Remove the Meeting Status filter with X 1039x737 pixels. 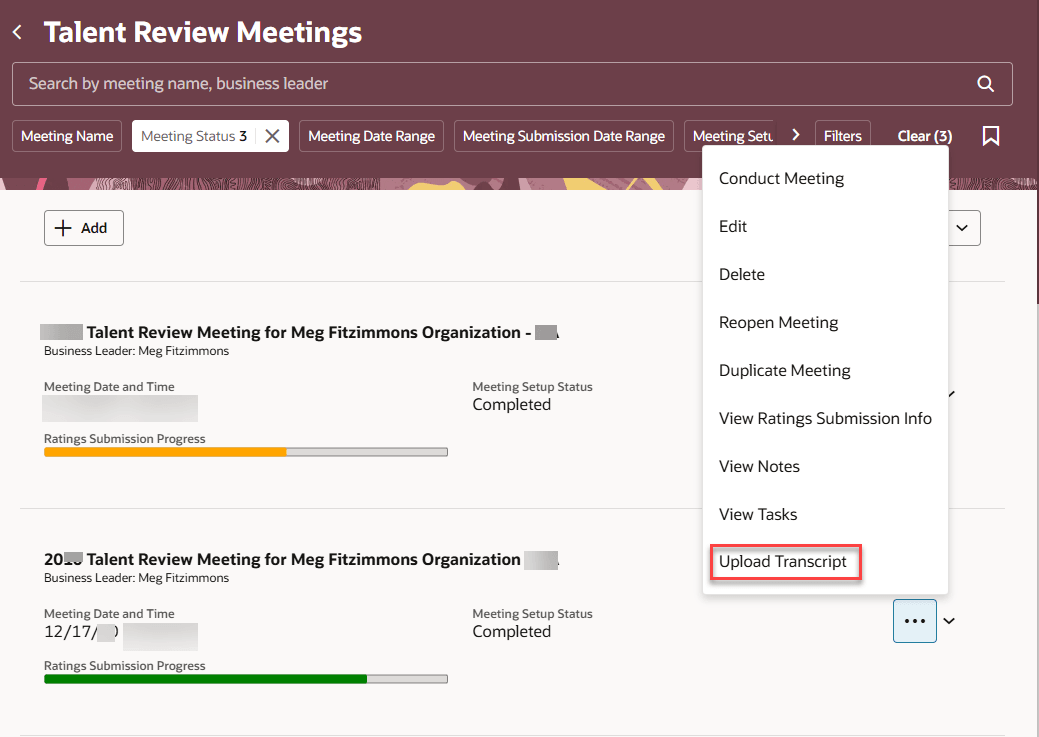pyautogui.click(x=272, y=136)
